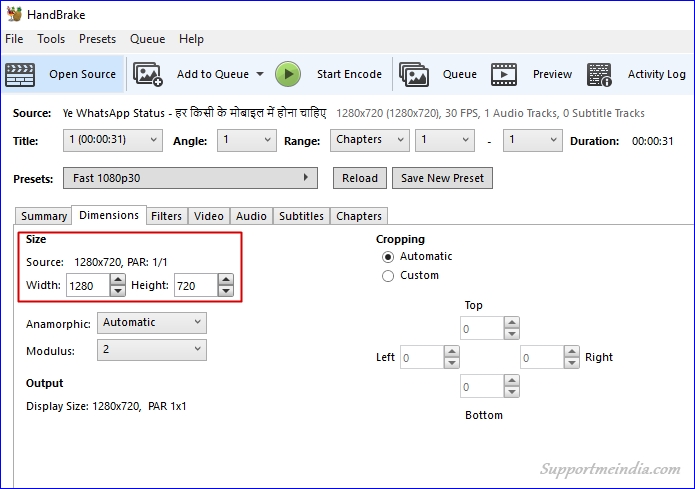Select the Automatic cropping radio button

tap(388, 257)
